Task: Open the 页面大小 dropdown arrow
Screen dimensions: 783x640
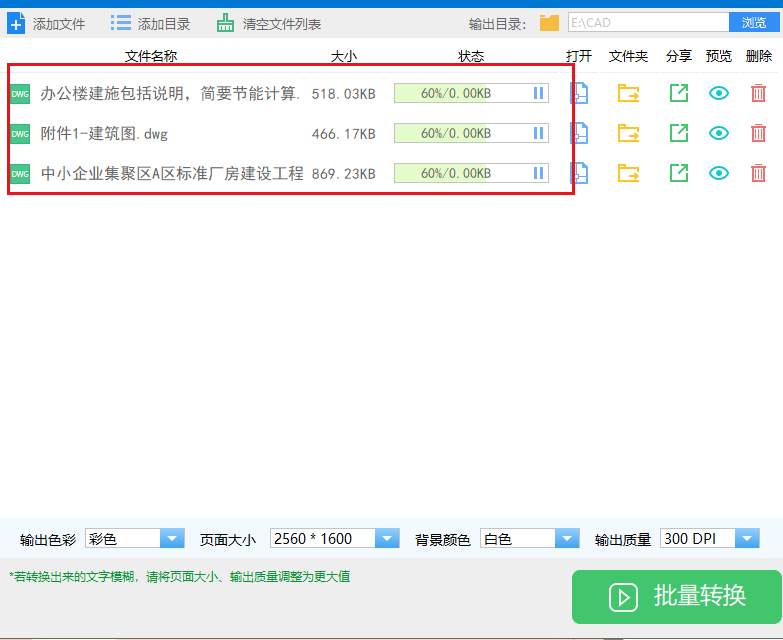Action: (387, 539)
